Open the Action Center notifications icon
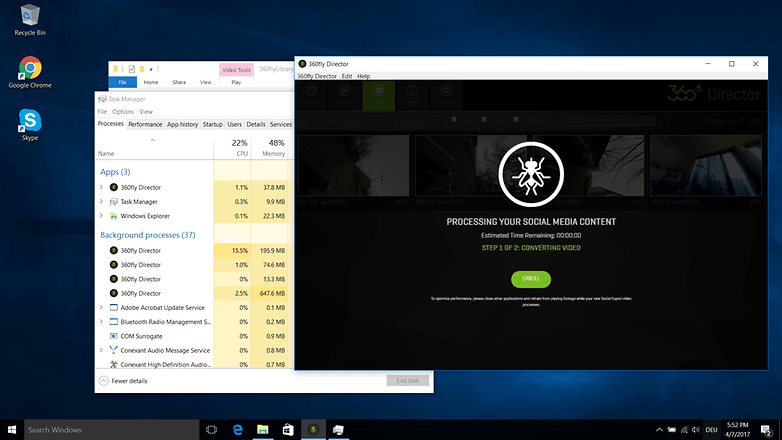Image resolution: width=782 pixels, height=440 pixels. pos(767,430)
